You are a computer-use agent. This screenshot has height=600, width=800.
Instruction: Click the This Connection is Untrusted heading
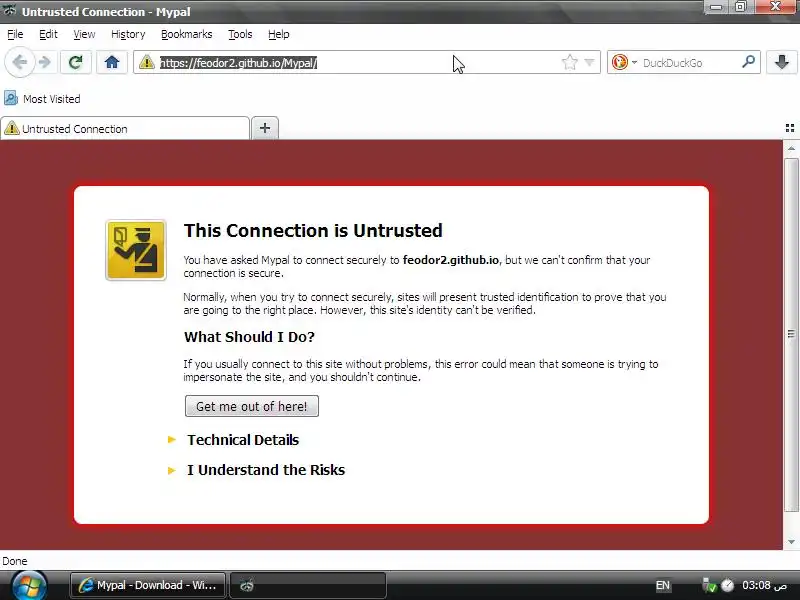313,231
